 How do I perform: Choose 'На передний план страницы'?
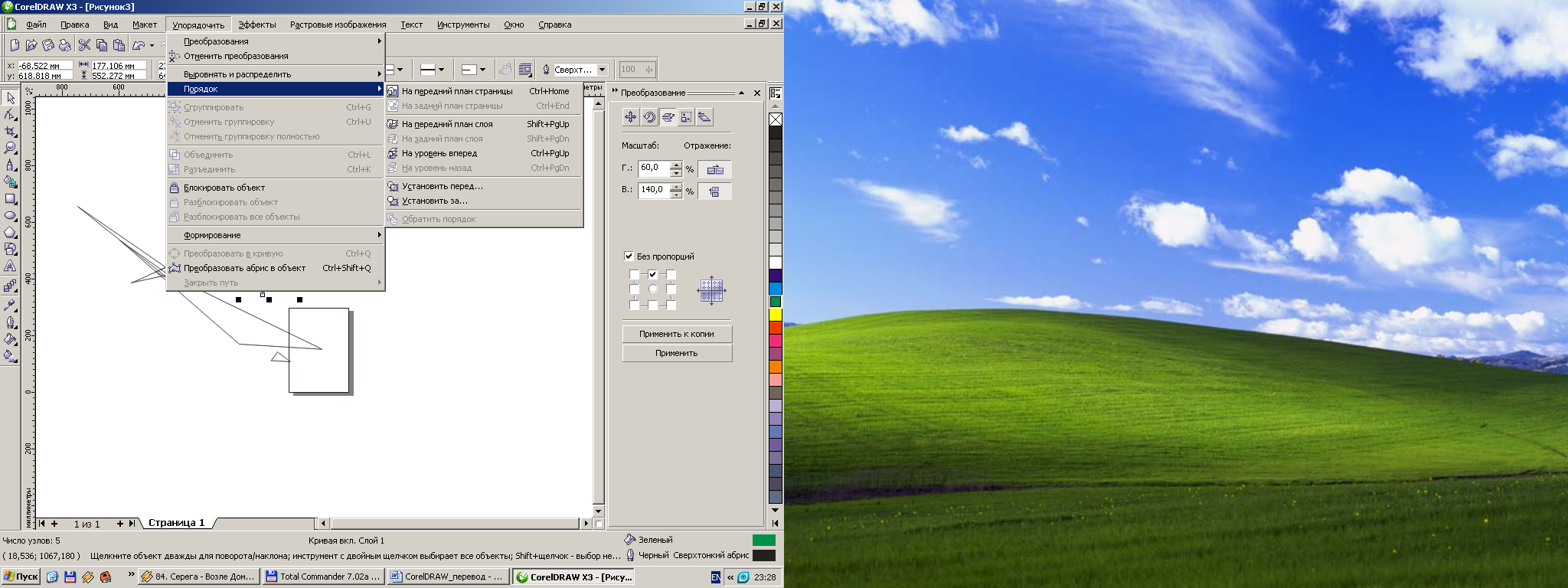[x=484, y=91]
